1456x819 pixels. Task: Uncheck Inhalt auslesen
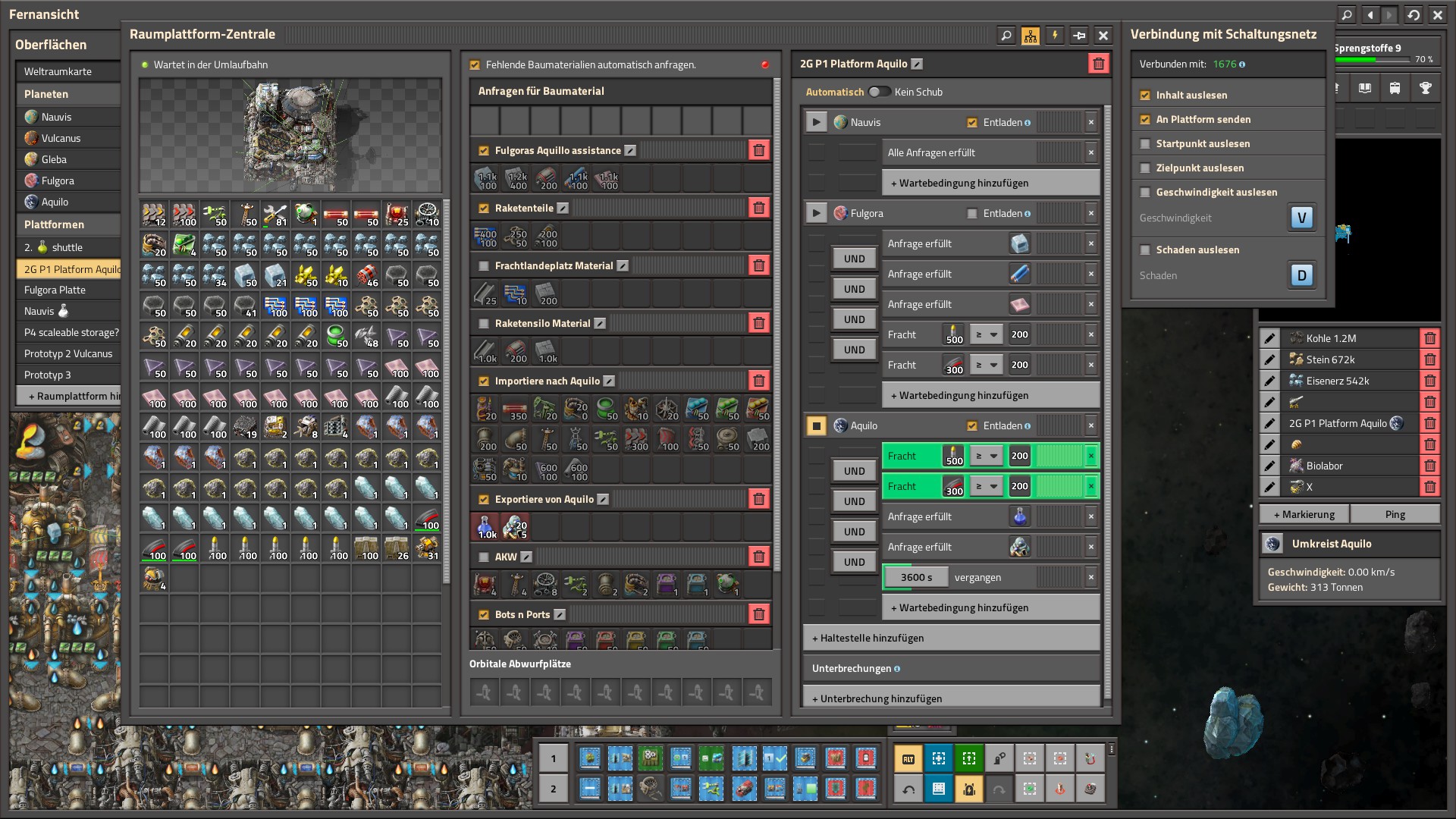(1145, 96)
